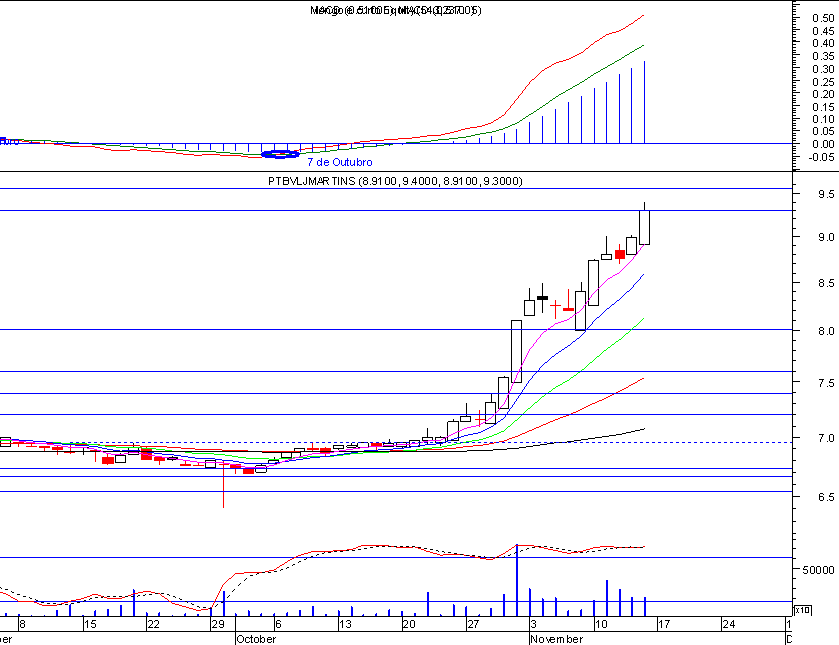The width and height of the screenshot is (839, 645).
Task: Select the filled red candle near 8.8
Action: click(620, 254)
